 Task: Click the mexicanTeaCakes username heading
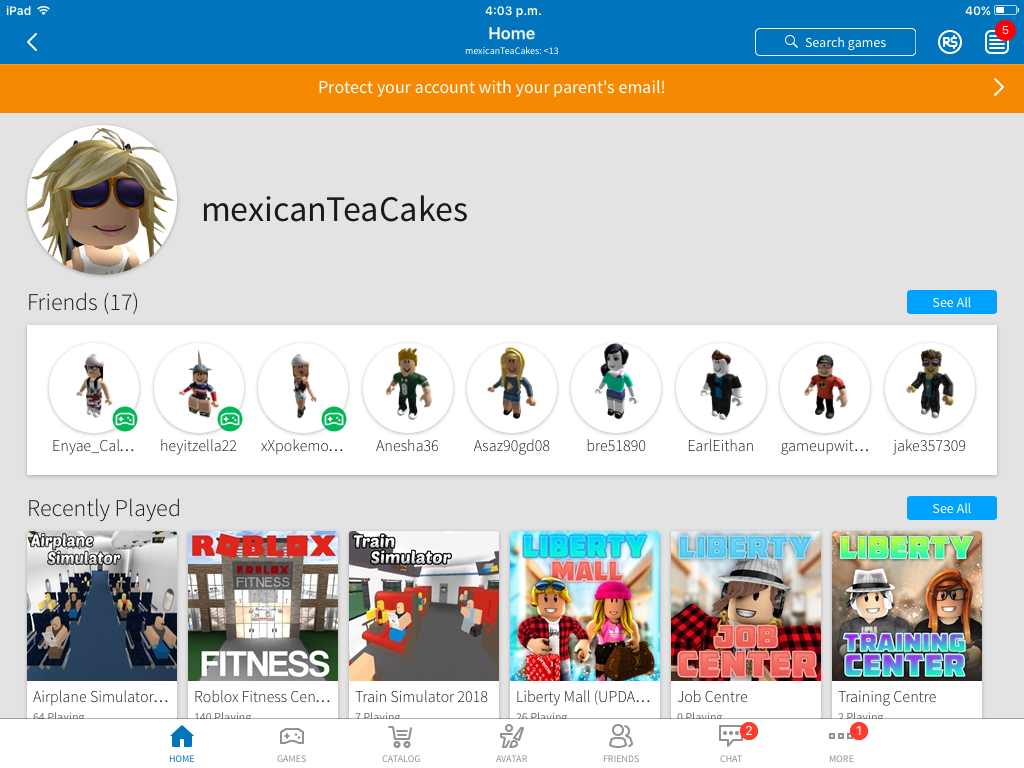tap(334, 210)
